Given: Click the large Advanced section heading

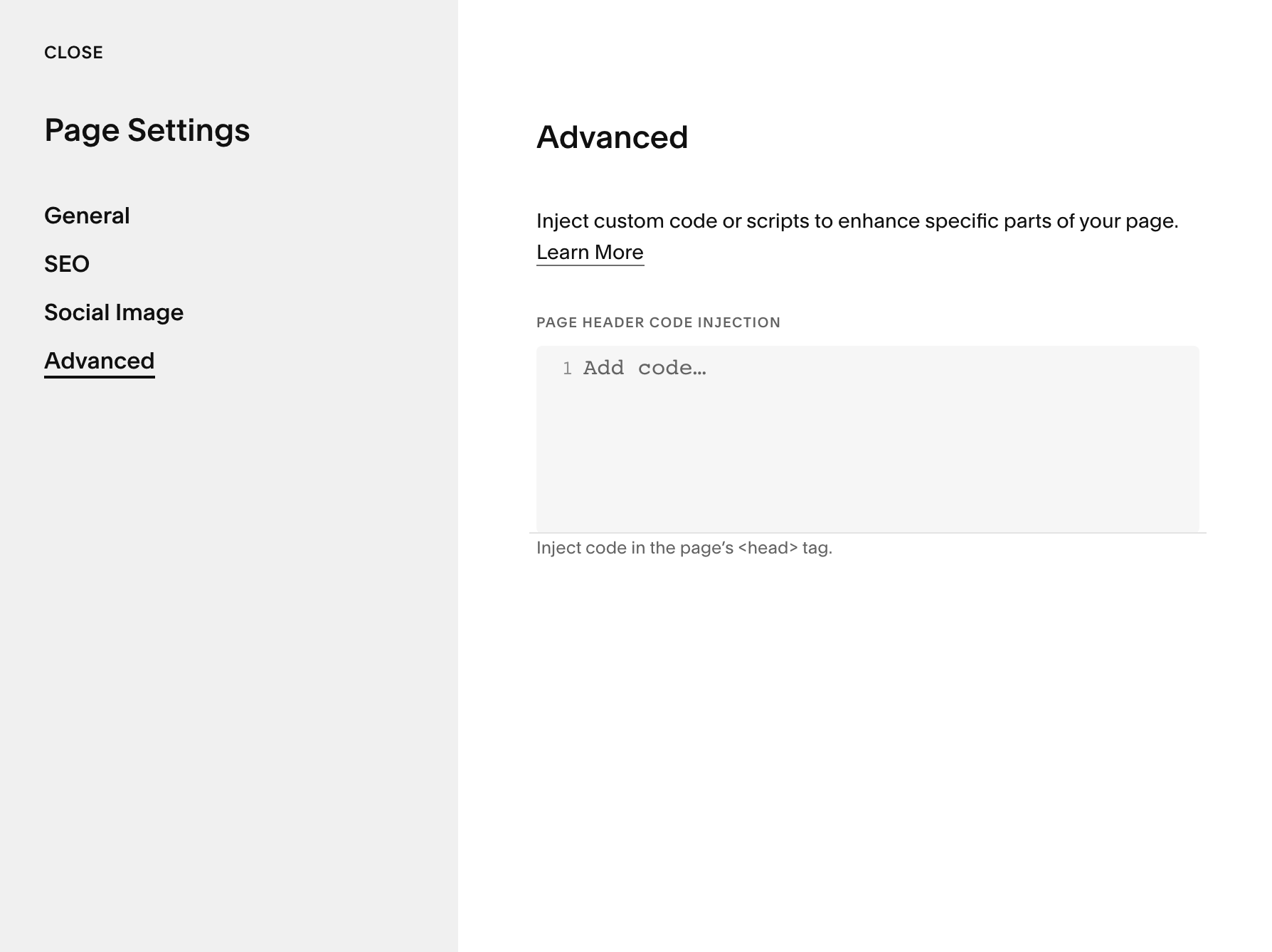Looking at the screenshot, I should [612, 137].
